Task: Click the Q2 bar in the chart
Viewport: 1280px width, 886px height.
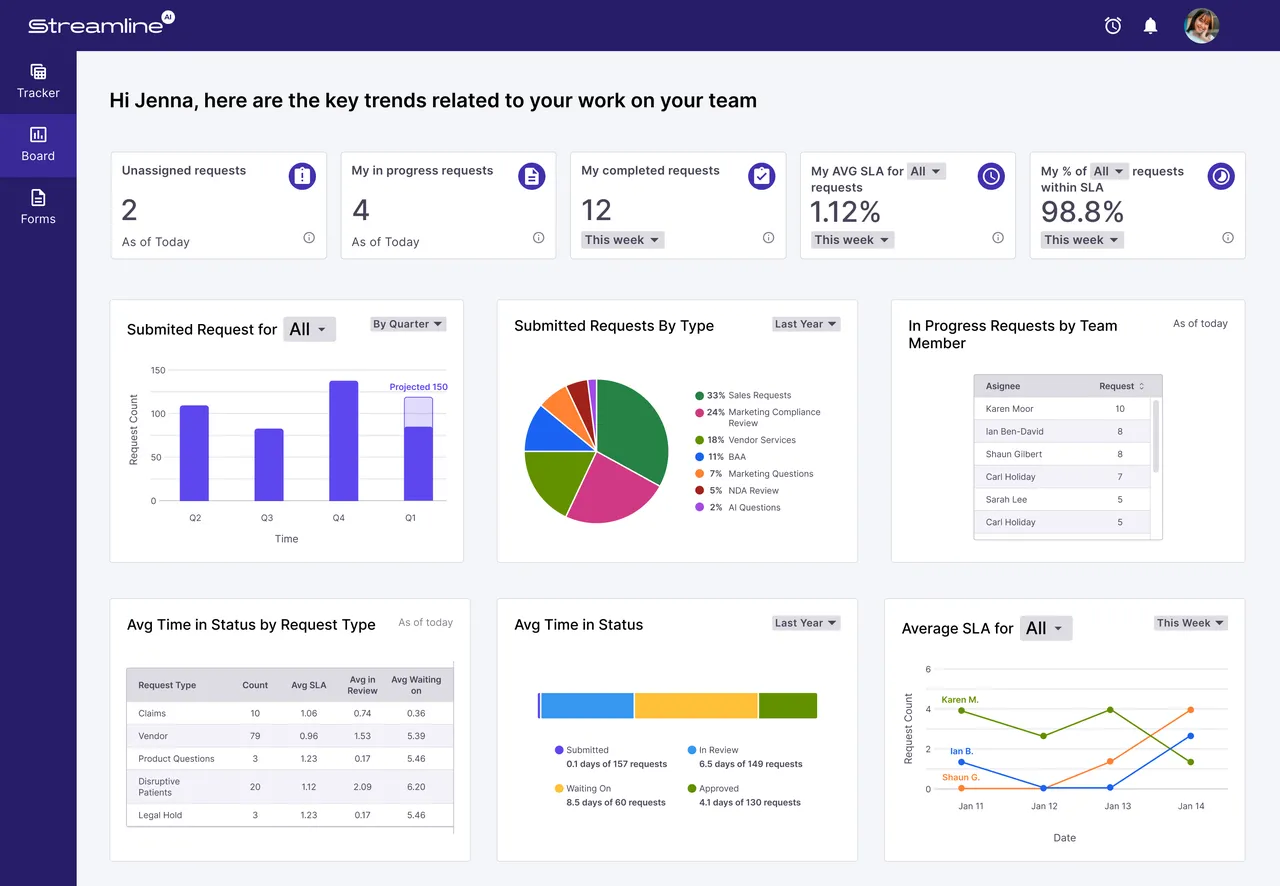Action: [194, 453]
